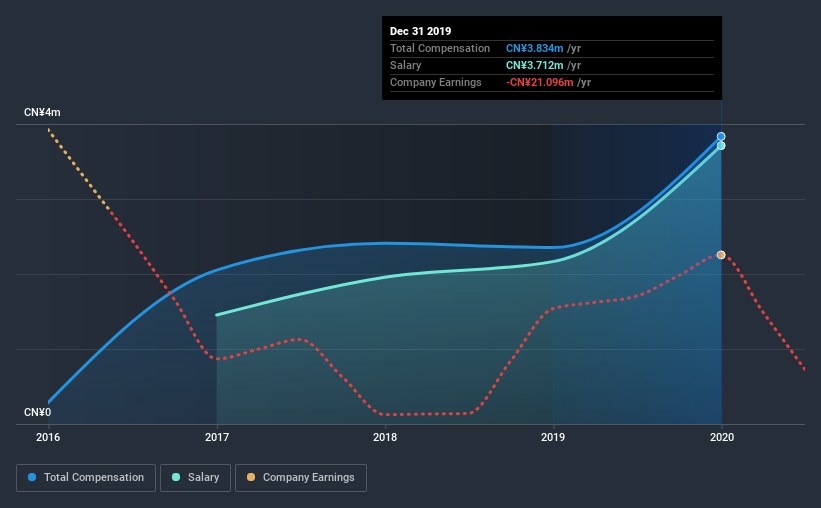Click the Company Earnings label in the tooltip
The image size is (821, 508).
pos(436,83)
